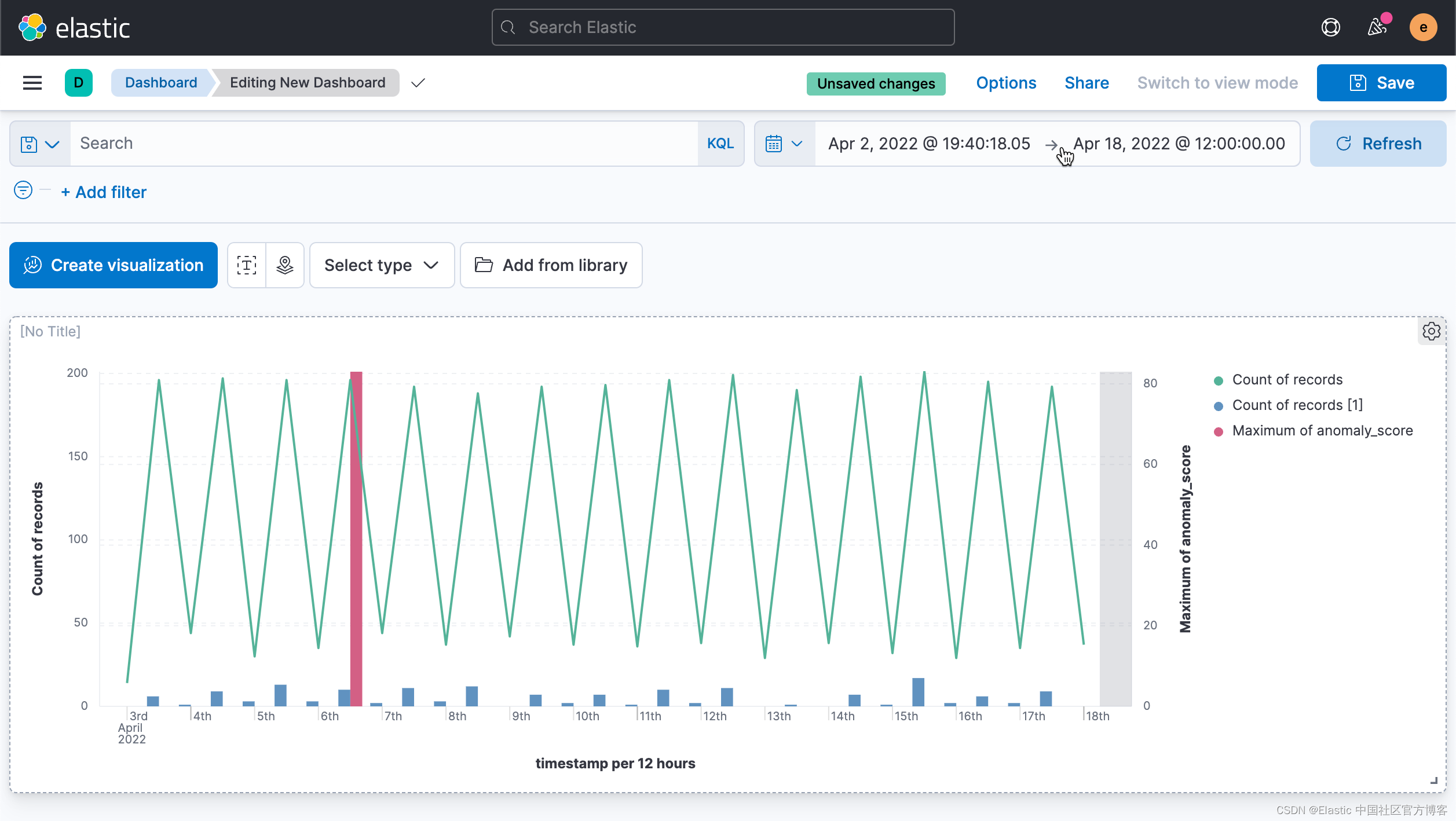Open the Share menu
Viewport: 1456px width, 821px height.
[x=1086, y=83]
